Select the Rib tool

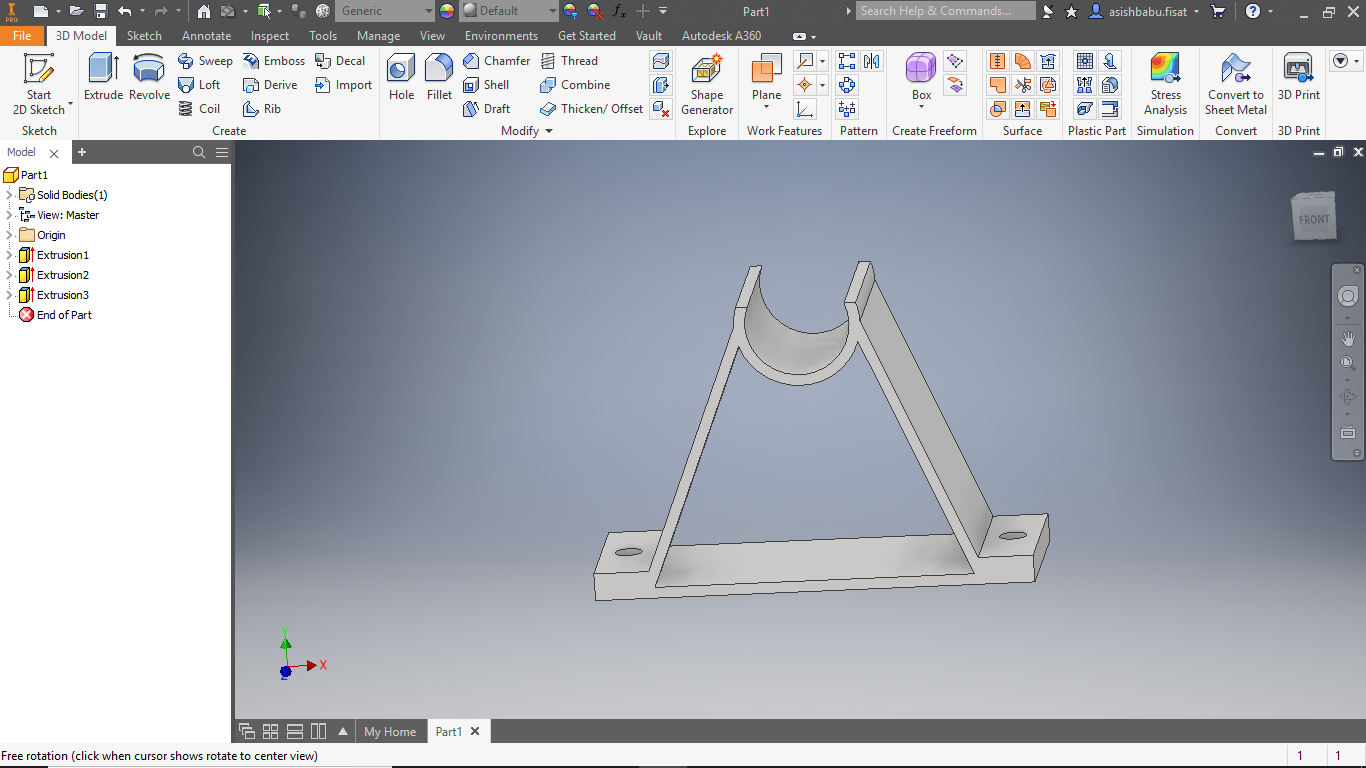coord(262,109)
